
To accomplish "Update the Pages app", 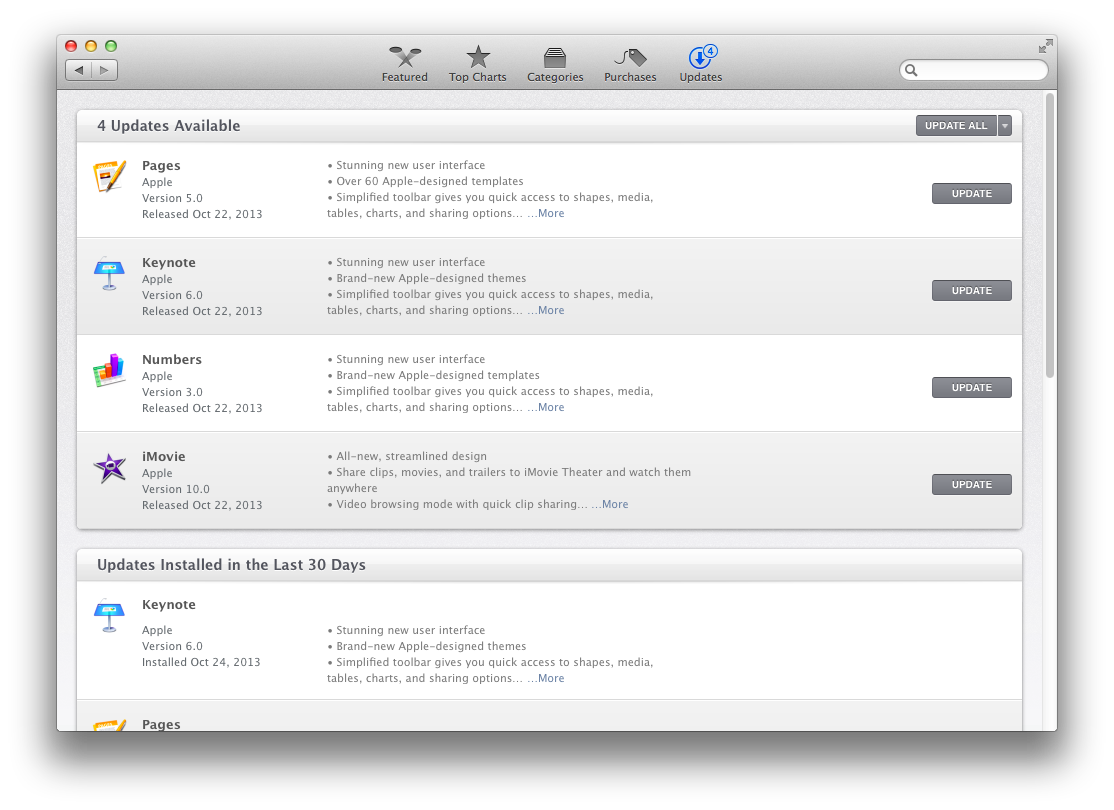I will [972, 193].
